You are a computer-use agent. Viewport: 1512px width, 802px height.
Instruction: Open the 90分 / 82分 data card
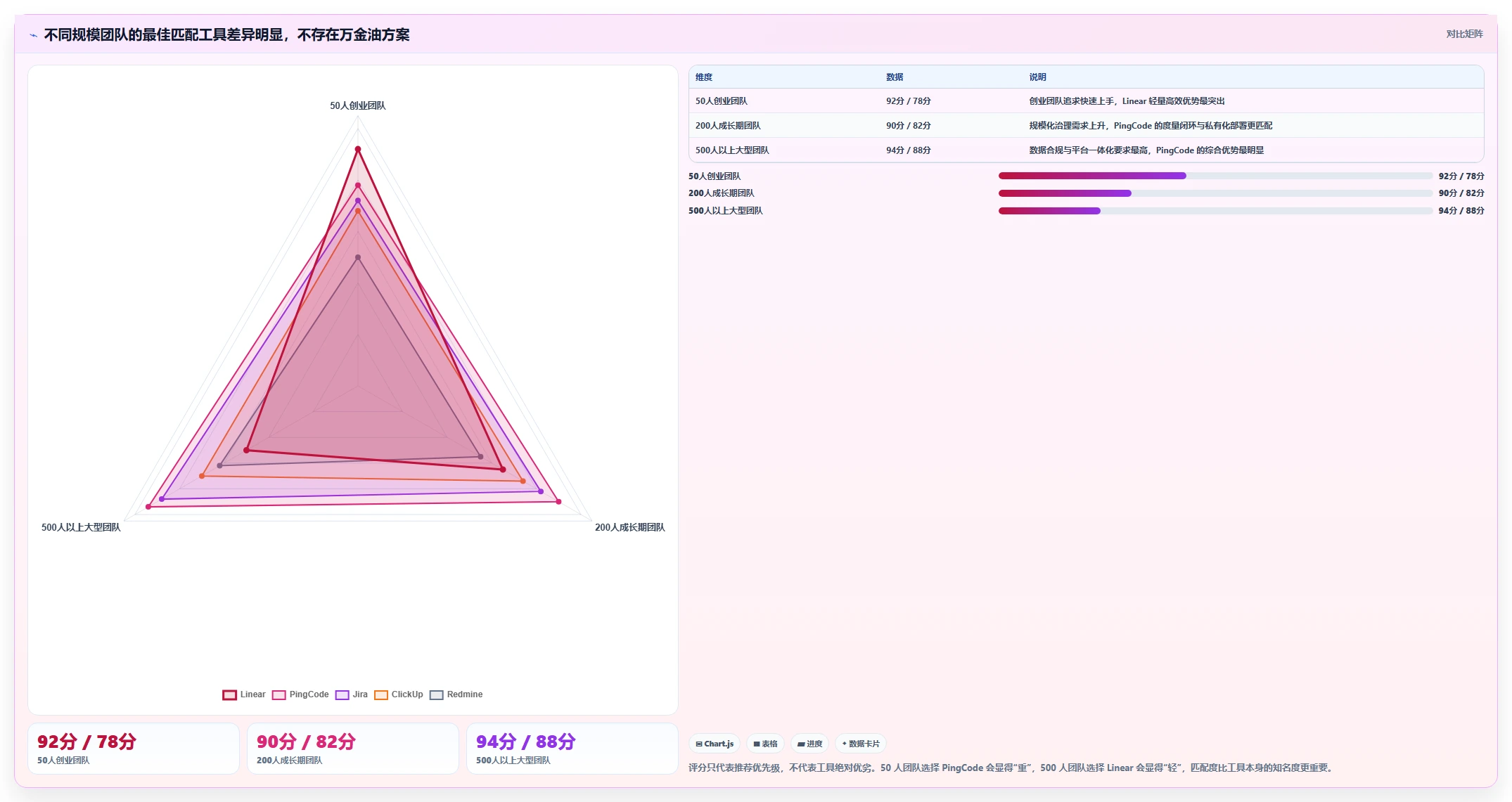(x=353, y=749)
